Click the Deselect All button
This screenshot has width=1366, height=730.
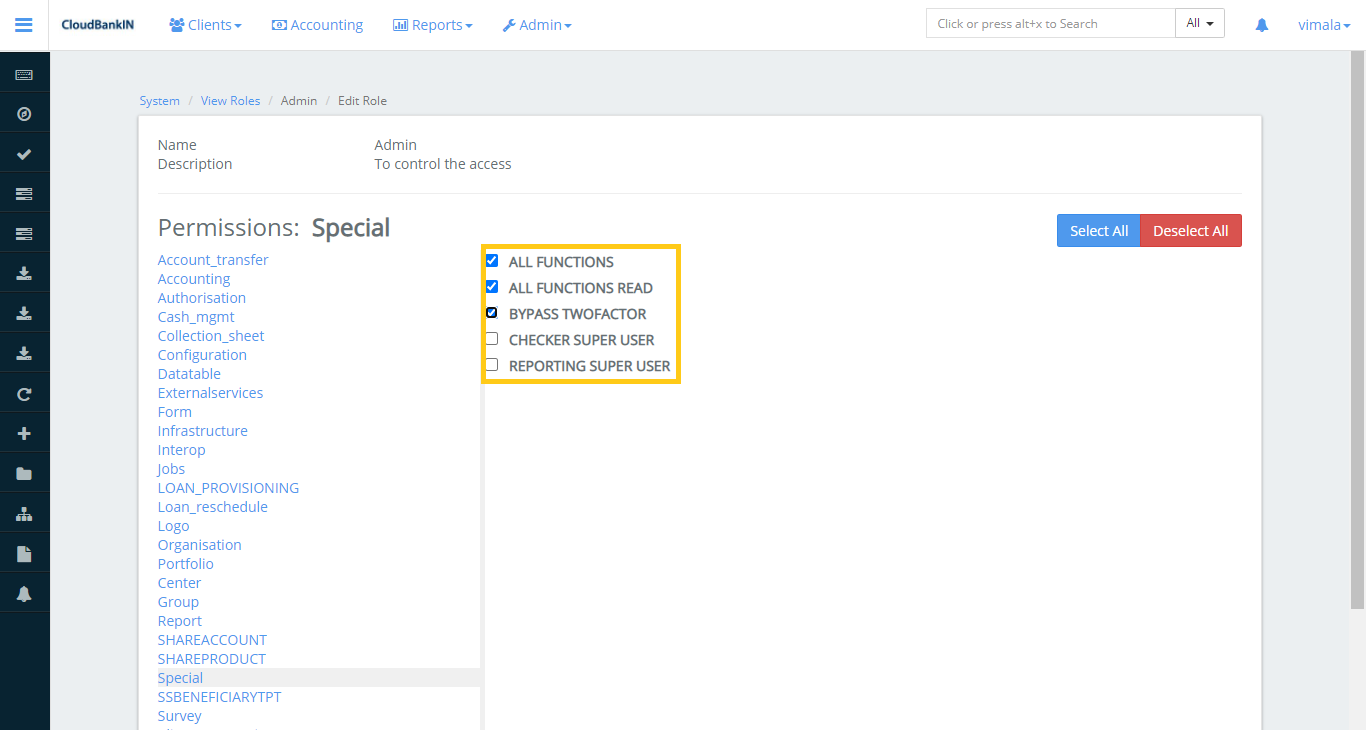(x=1190, y=230)
